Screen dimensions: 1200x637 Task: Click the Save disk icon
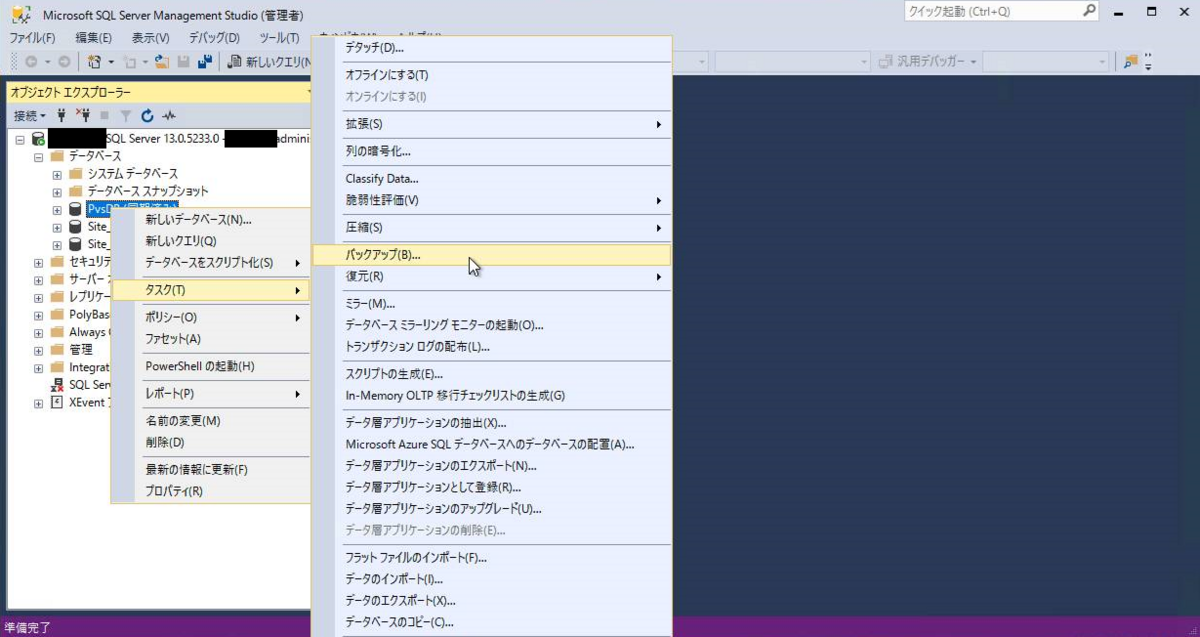pos(184,62)
